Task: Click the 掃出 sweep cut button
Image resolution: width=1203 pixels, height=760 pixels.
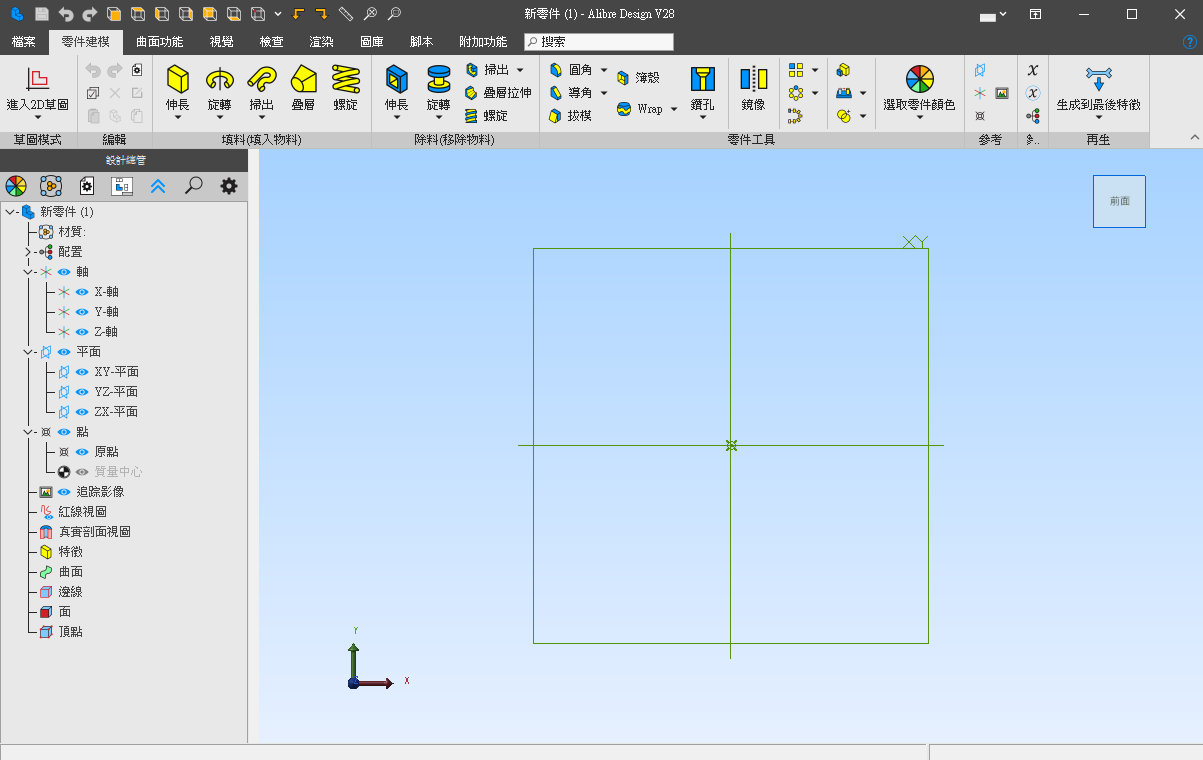Action: point(487,70)
